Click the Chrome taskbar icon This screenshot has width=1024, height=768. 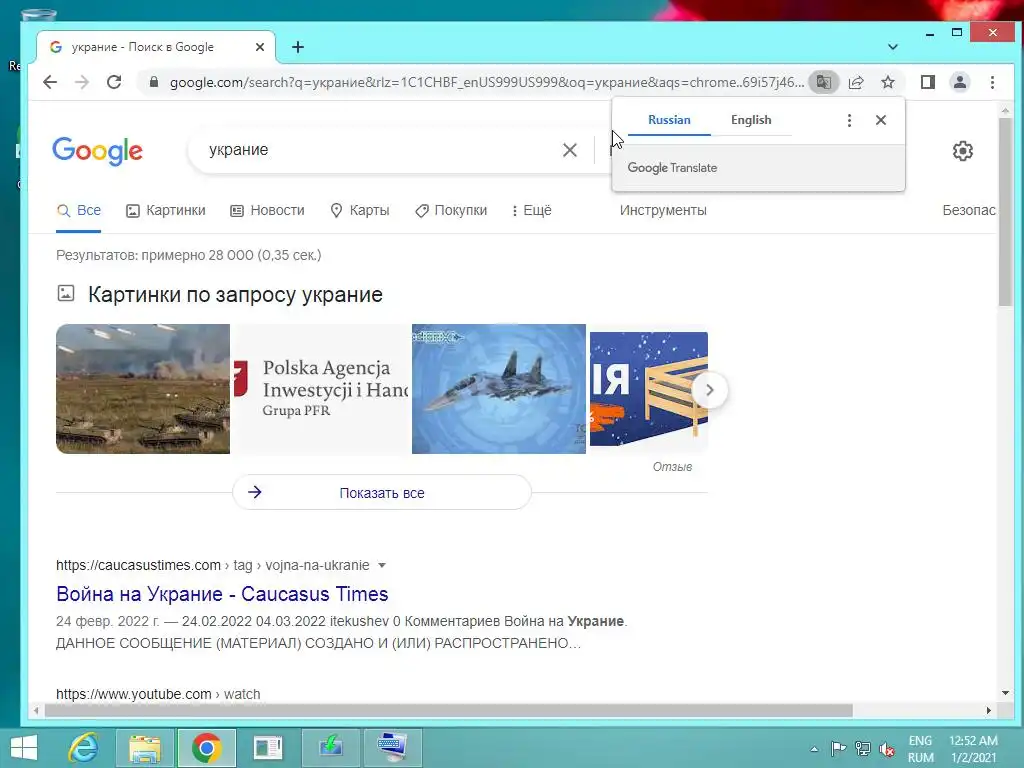tap(207, 748)
